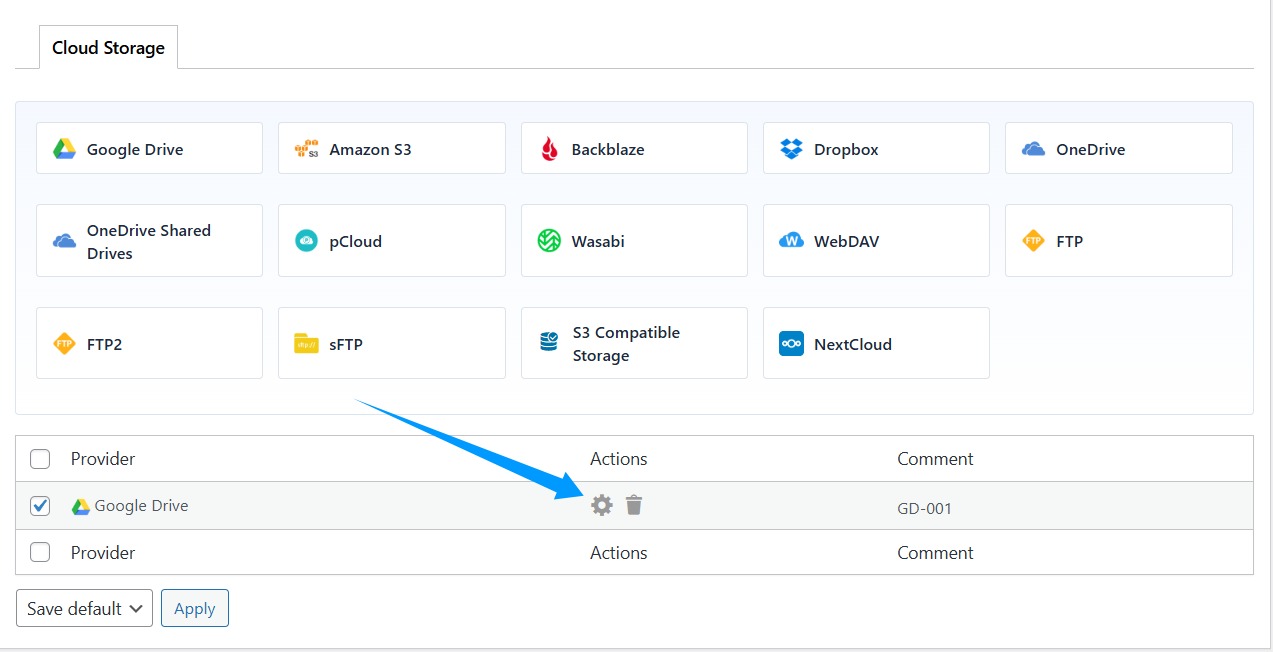The height and width of the screenshot is (652, 1273).
Task: Switch to the Cloud Storage tab
Action: coord(108,47)
